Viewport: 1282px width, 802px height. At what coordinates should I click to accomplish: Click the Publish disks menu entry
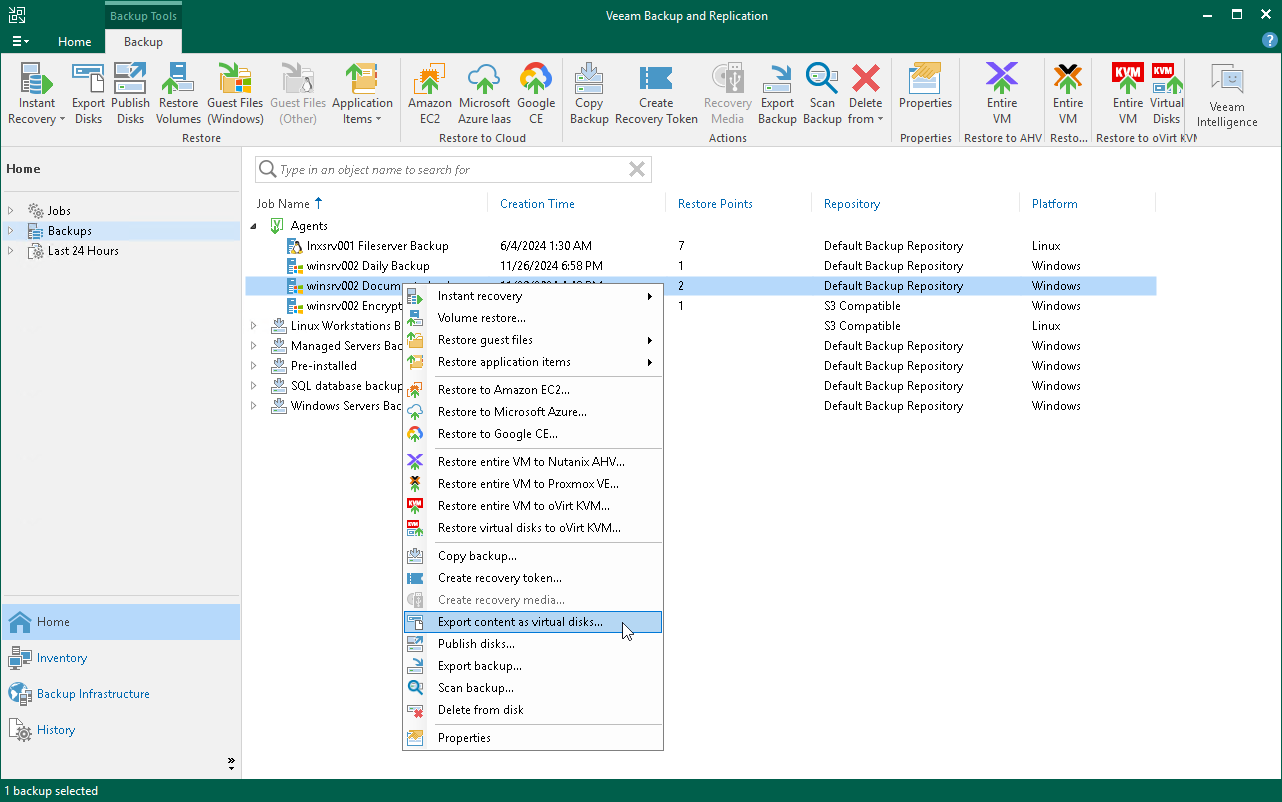point(477,643)
